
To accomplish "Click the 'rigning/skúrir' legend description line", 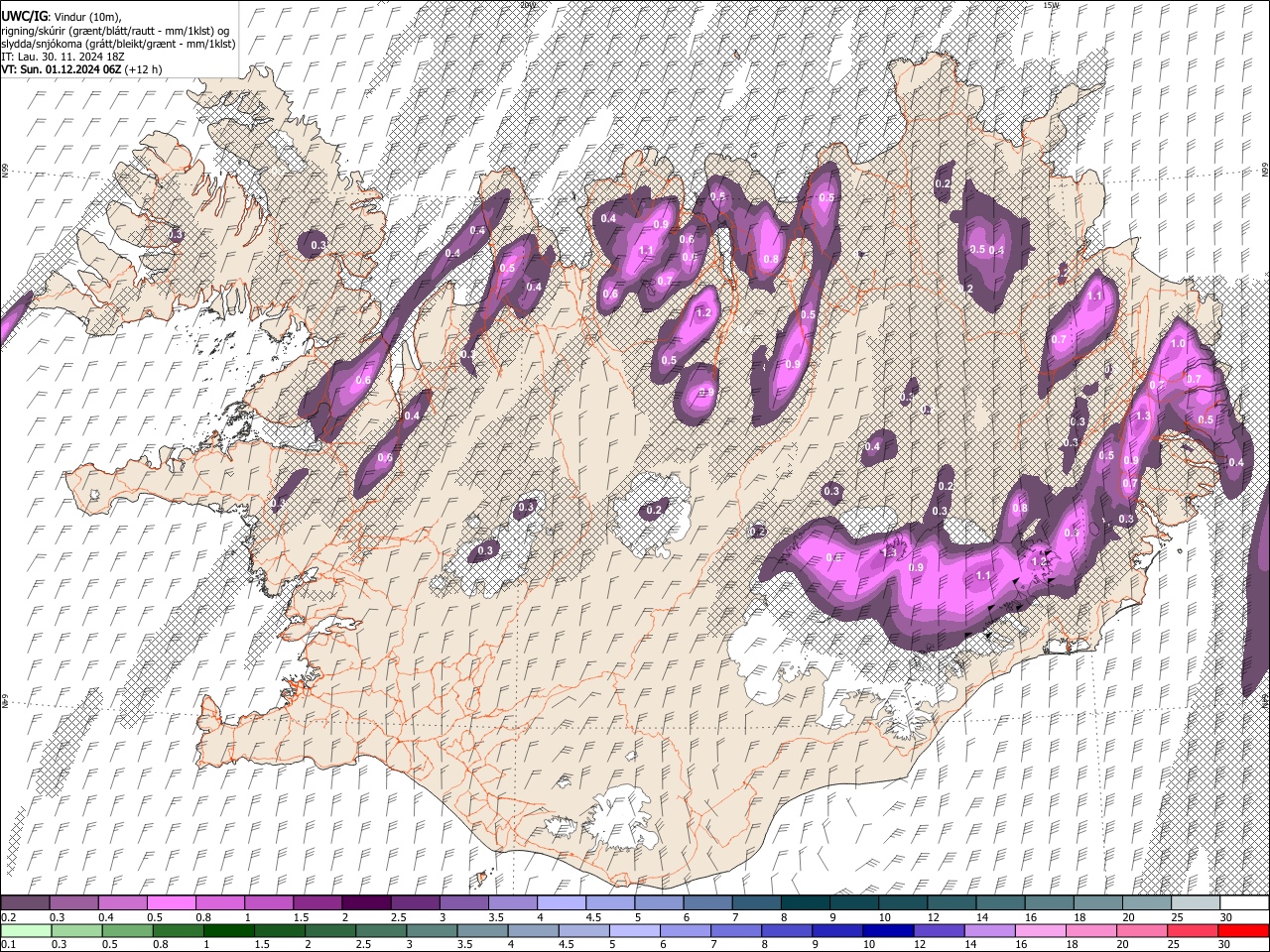I will [114, 30].
